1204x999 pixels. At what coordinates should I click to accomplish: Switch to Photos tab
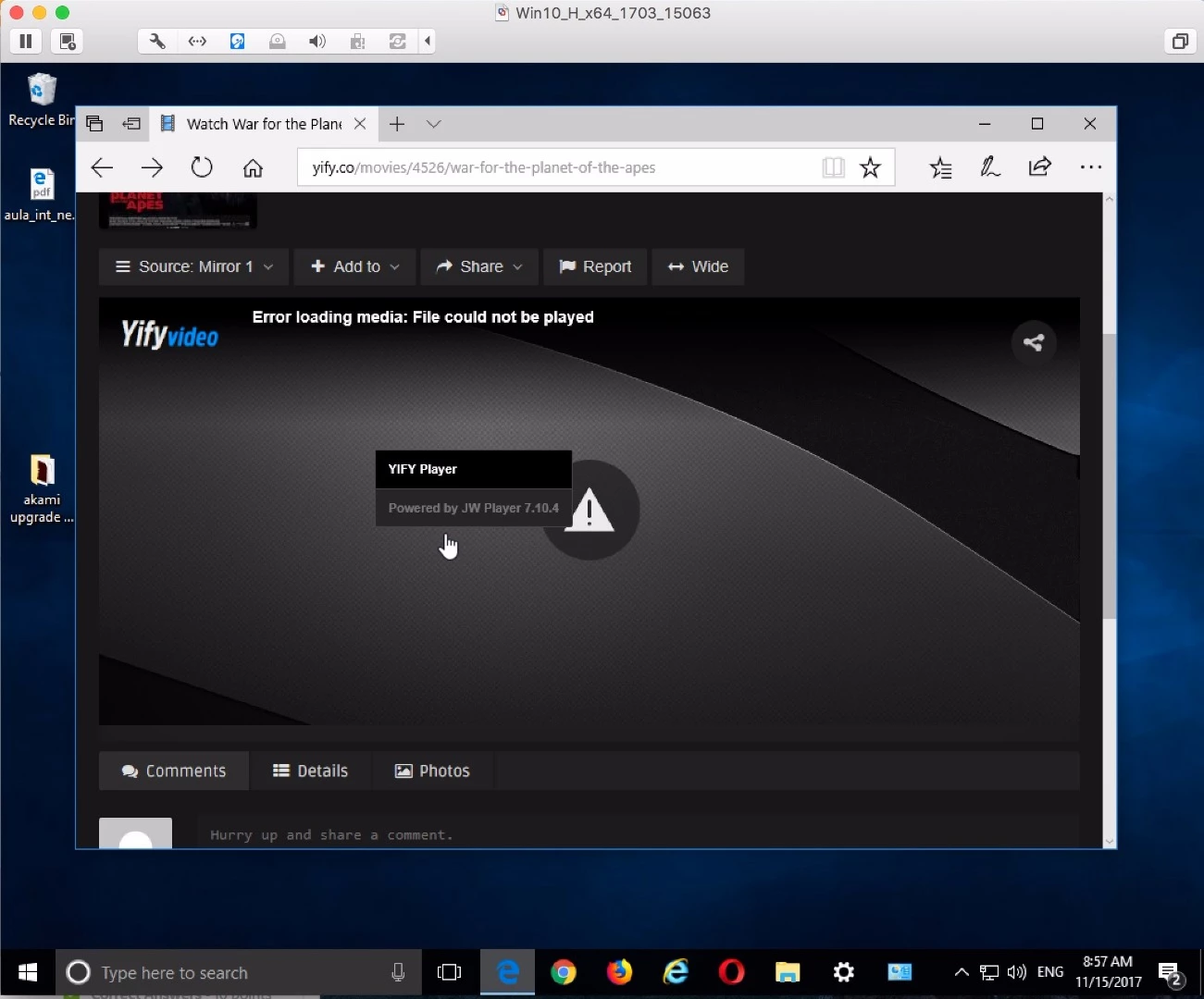tap(433, 771)
